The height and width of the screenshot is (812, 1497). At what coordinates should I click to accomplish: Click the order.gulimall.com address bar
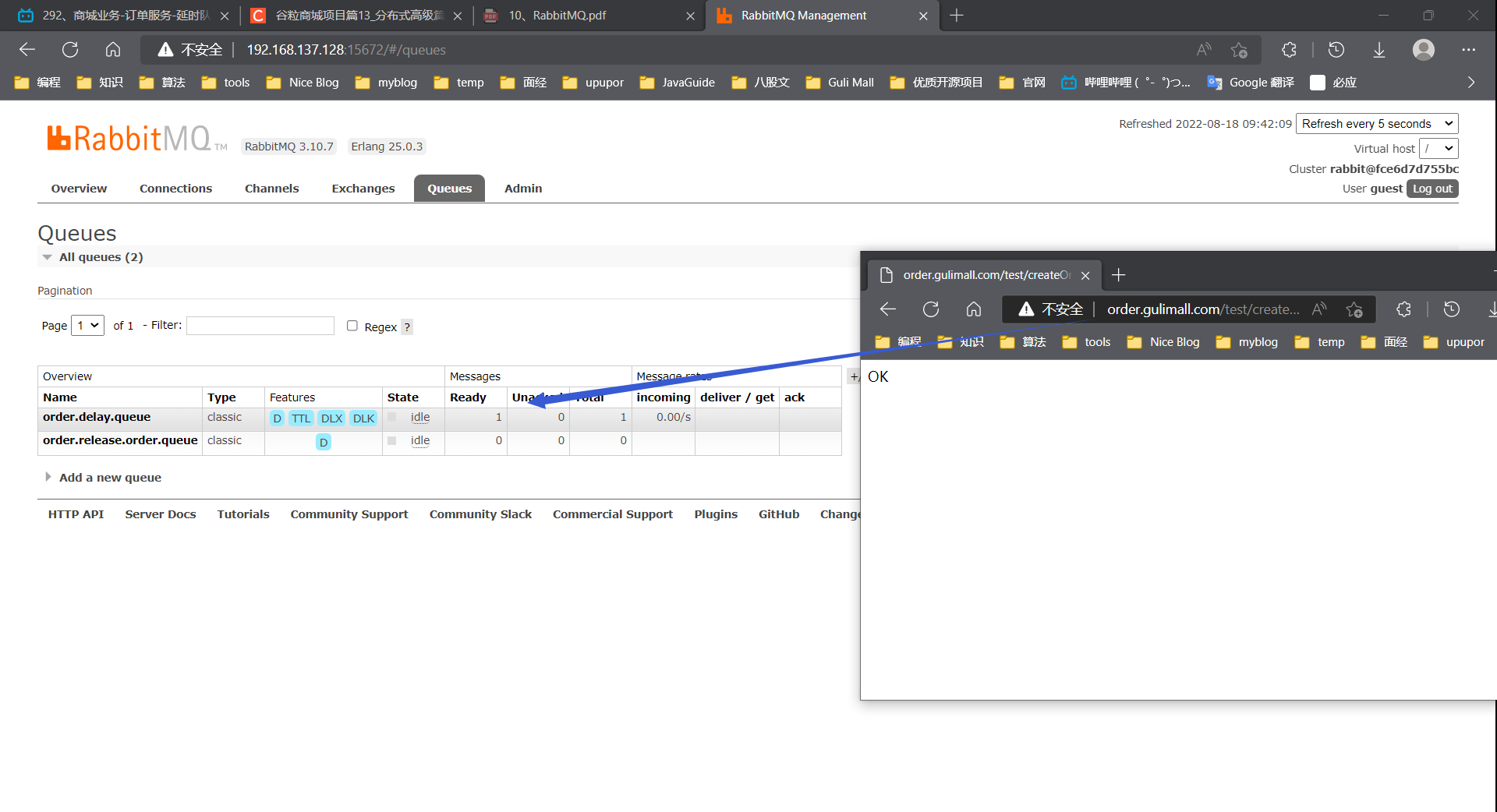point(1203,309)
